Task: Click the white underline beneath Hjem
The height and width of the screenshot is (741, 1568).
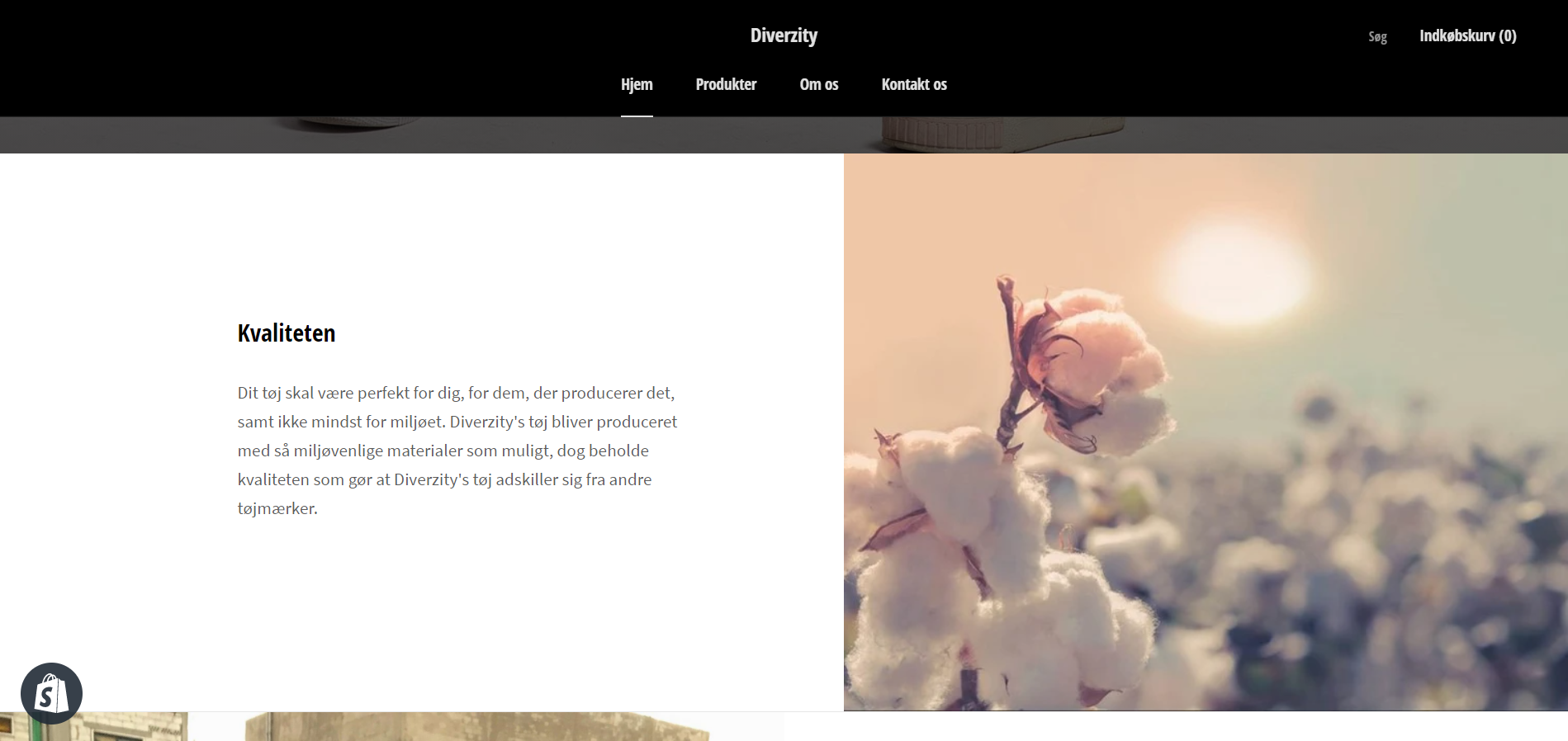Action: (x=637, y=116)
